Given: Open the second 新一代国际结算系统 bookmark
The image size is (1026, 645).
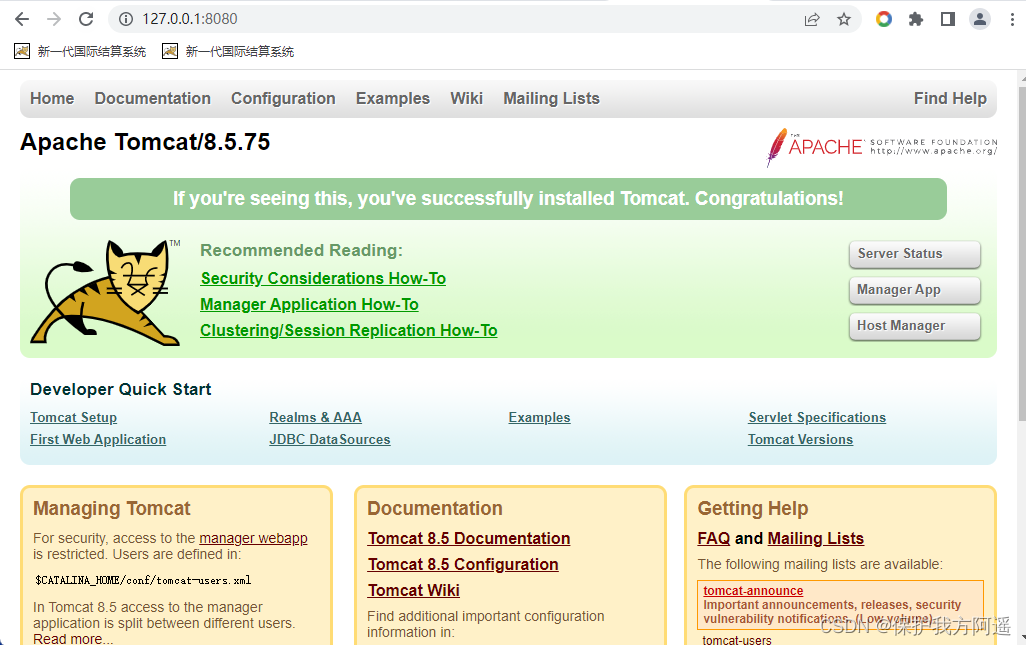Looking at the screenshot, I should click(228, 51).
